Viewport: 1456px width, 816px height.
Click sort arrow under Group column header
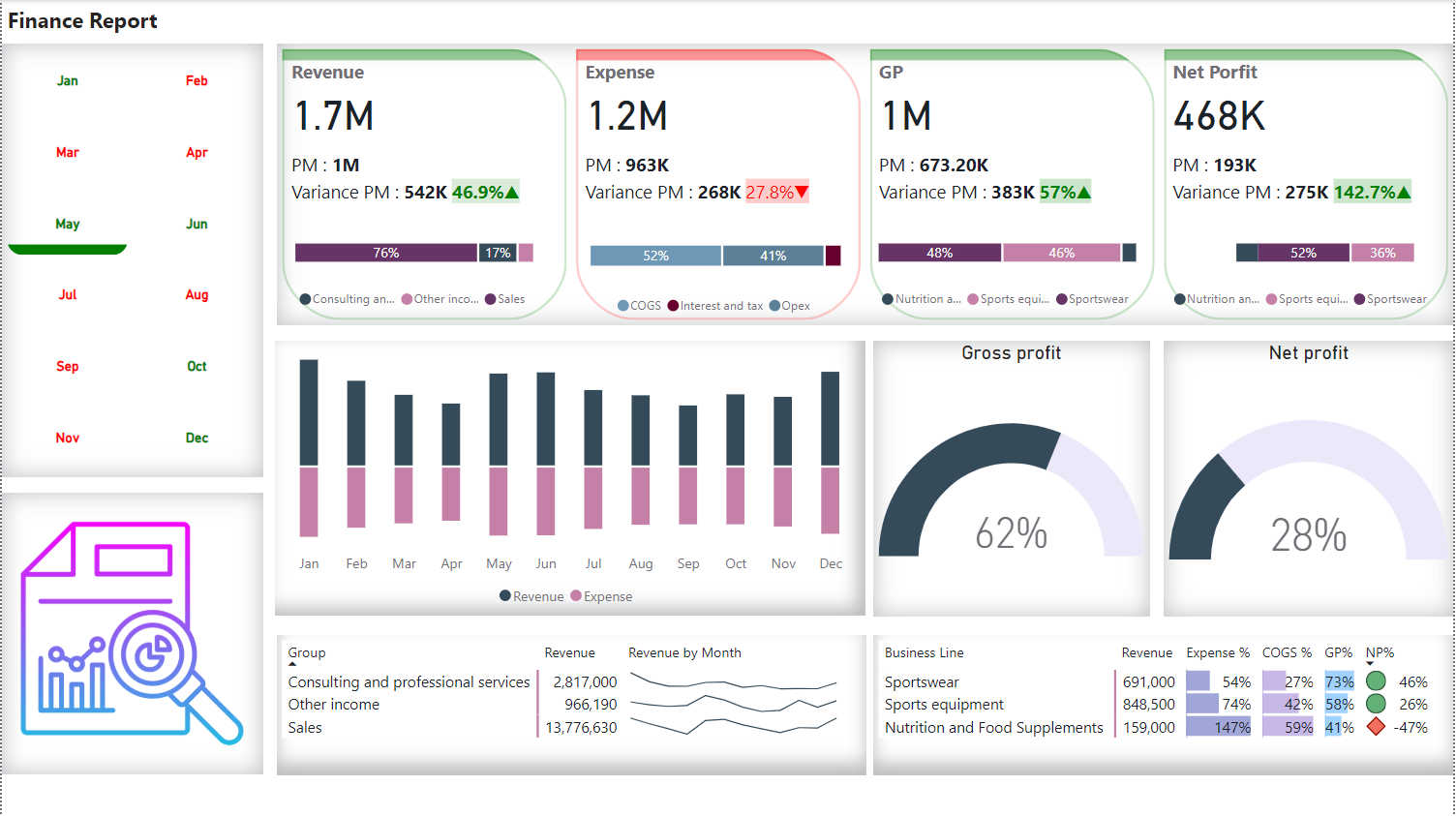pyautogui.click(x=292, y=664)
